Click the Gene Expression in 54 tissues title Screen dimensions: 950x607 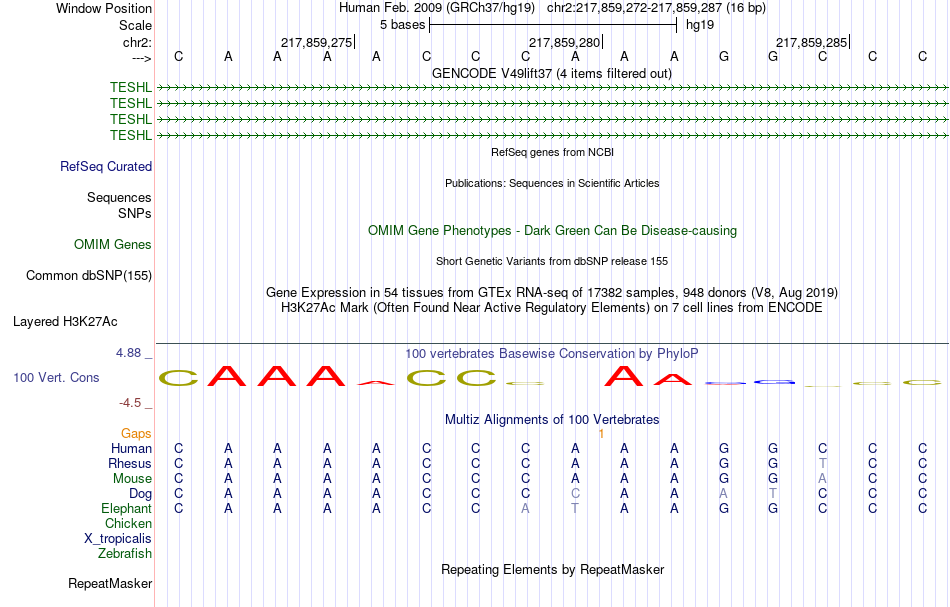[x=552, y=293]
